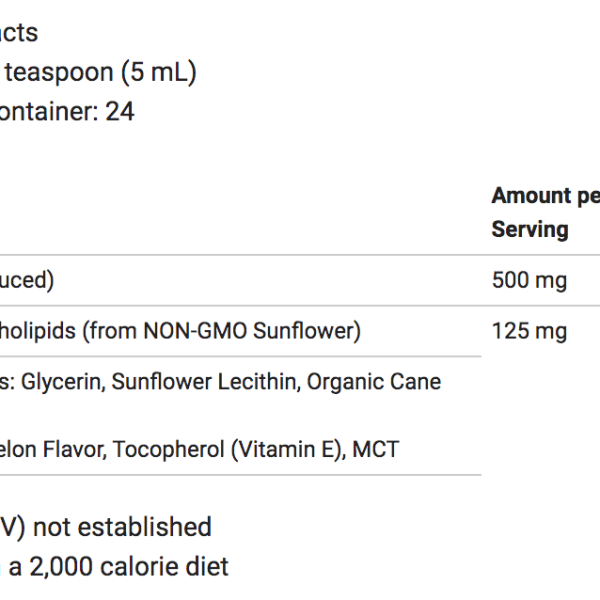Click the container count '24'
Screen dimensions: 600x600
click(x=120, y=111)
